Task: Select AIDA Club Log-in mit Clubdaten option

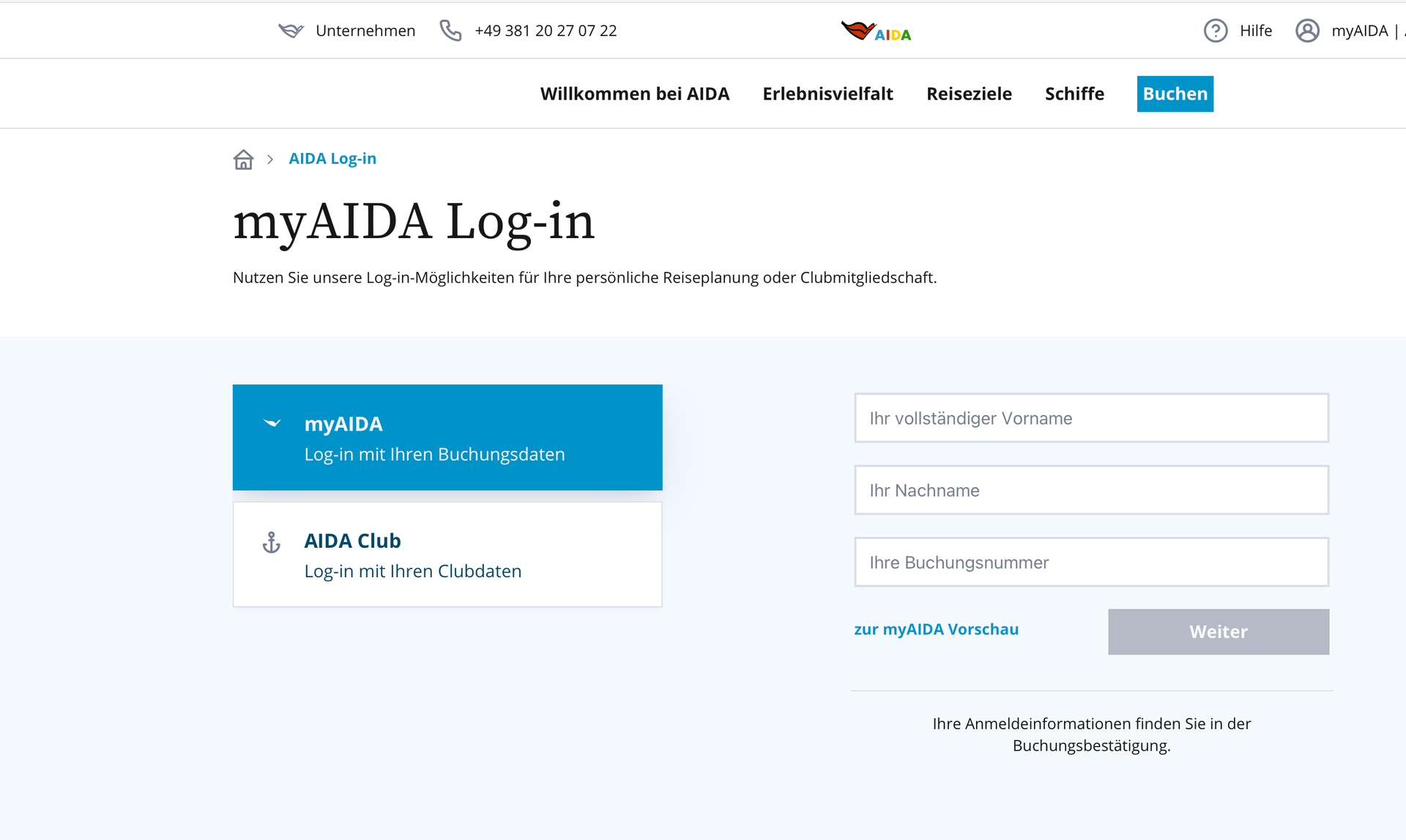Action: (447, 554)
